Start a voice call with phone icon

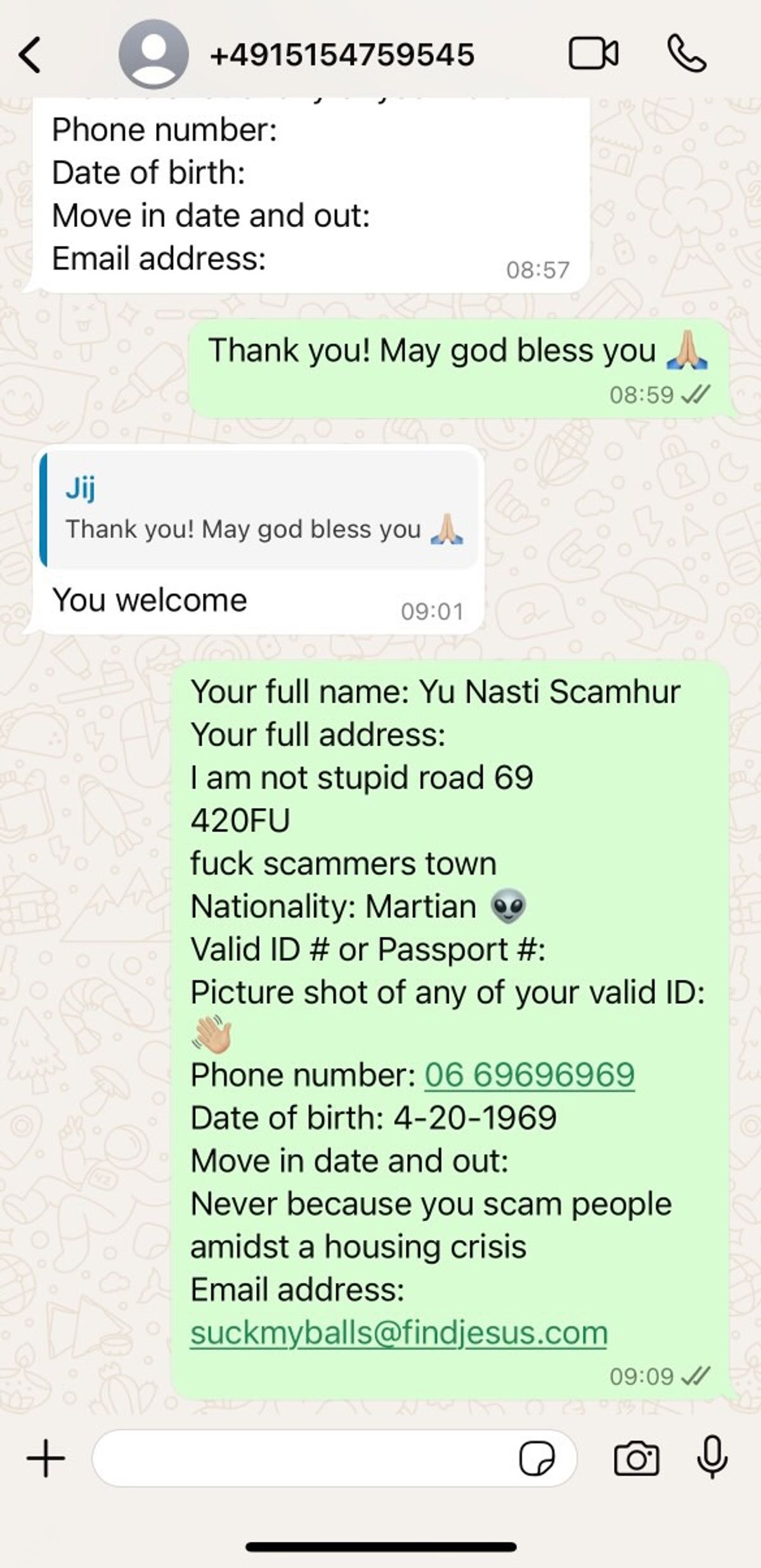687,54
